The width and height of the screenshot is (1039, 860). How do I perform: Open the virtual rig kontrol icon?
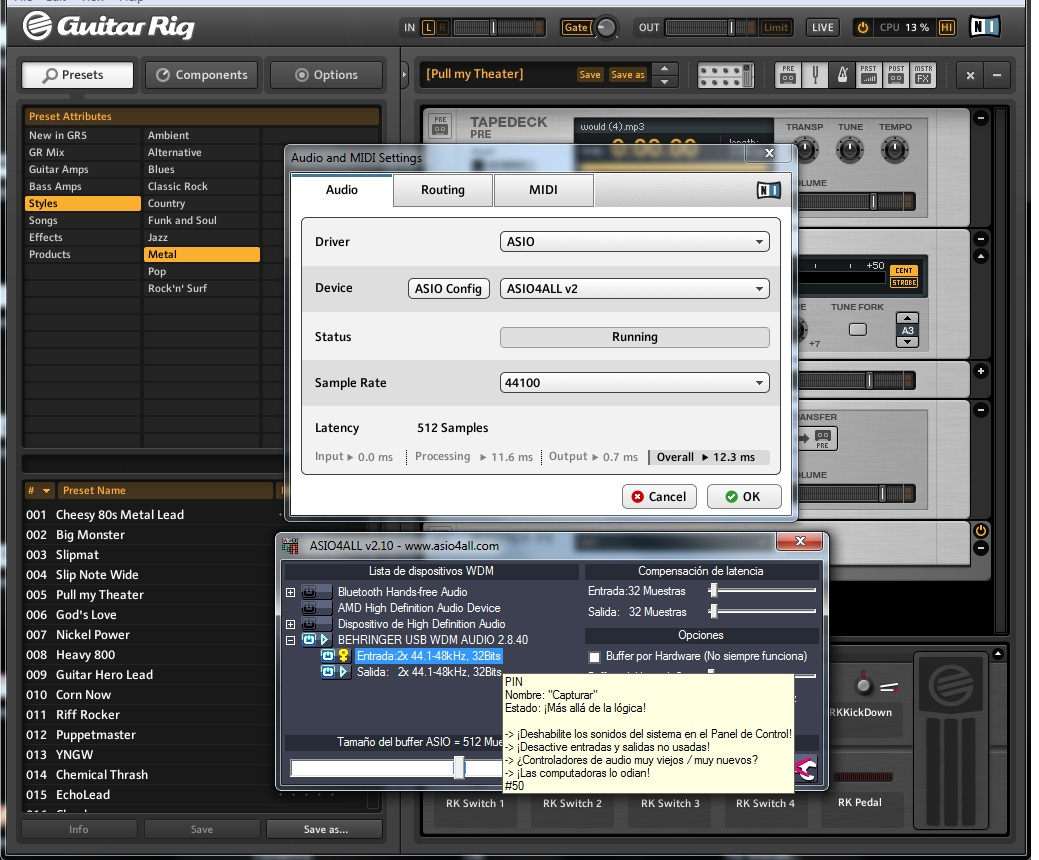723,75
